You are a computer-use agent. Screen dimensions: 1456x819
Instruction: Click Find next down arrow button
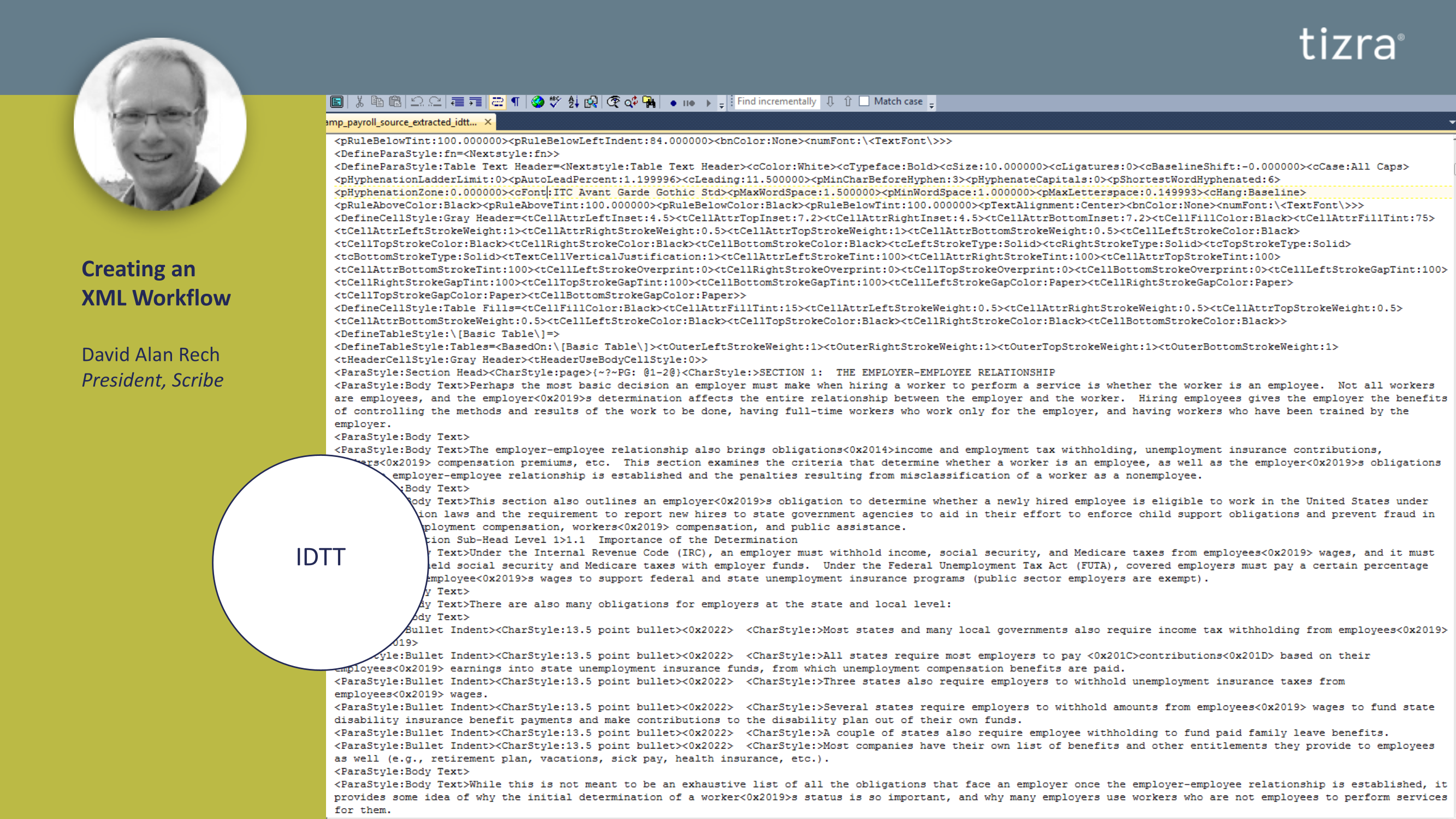[x=830, y=101]
